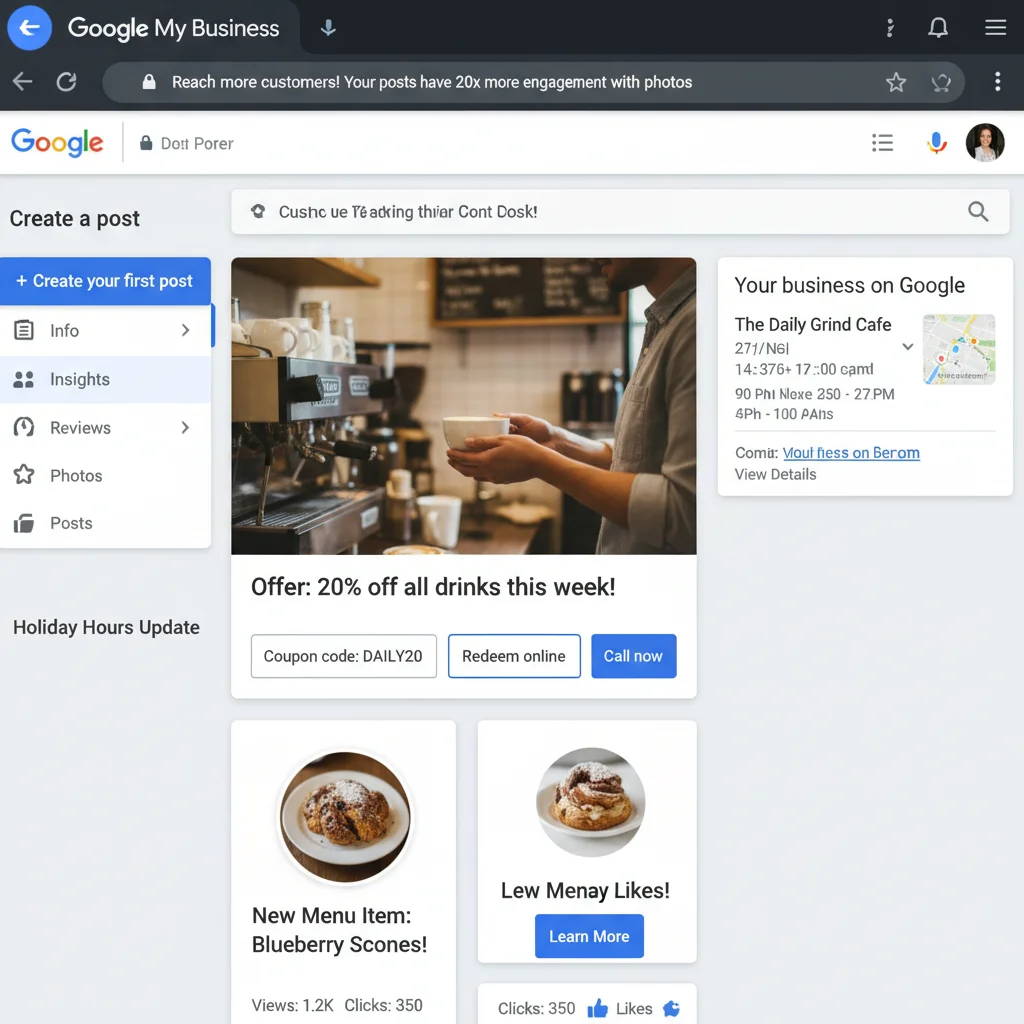Click the microphone voice search icon
The image size is (1024, 1024).
click(936, 142)
